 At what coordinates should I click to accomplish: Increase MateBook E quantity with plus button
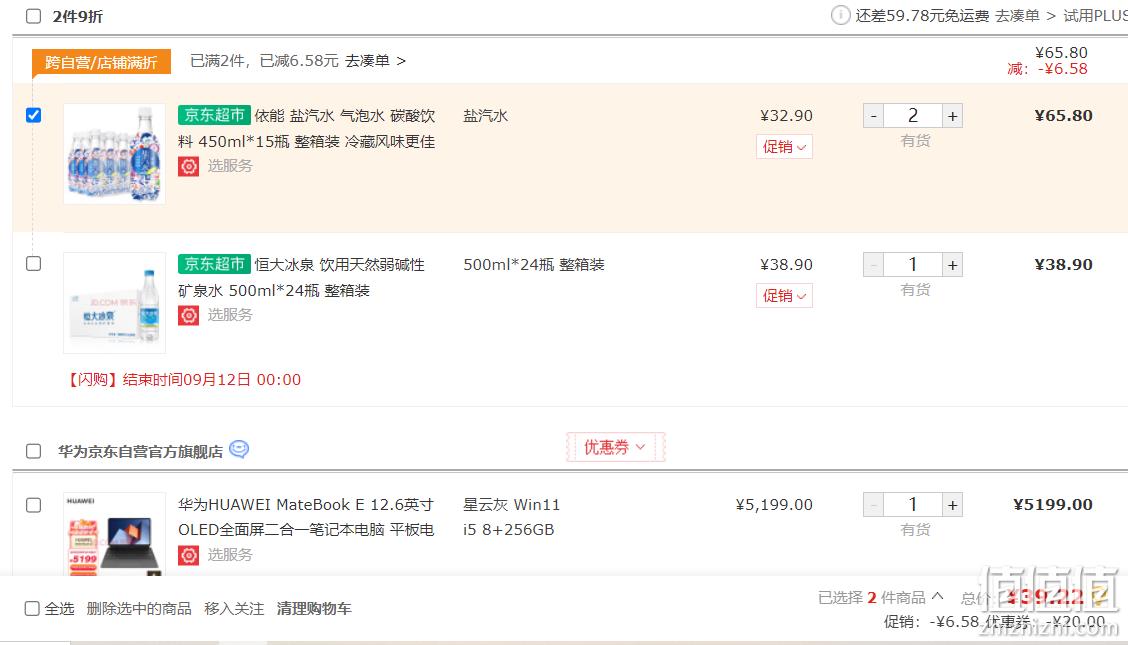tap(952, 505)
